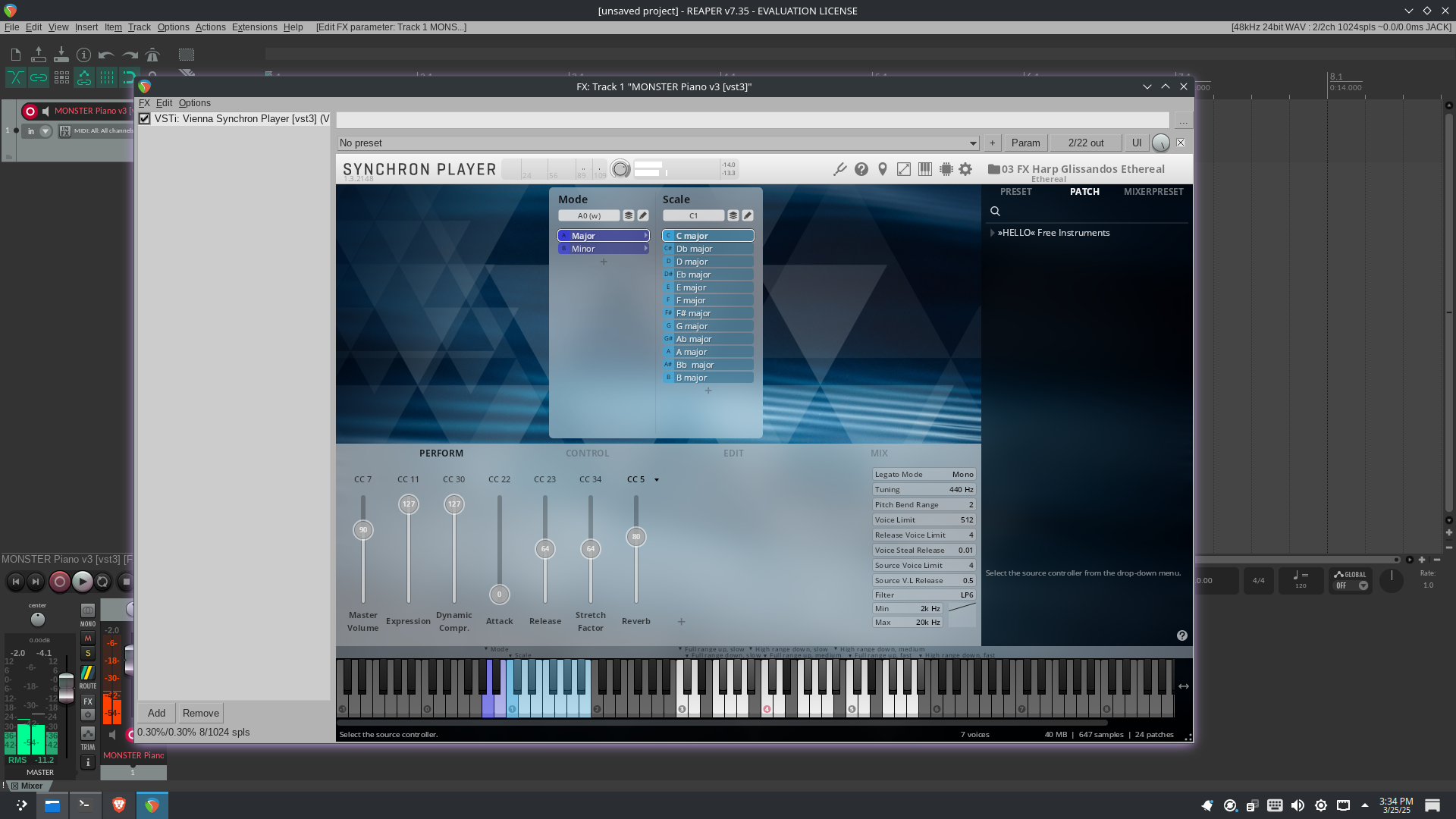Screen dimensions: 1456x819
Task: Expand the Minor mode arrow
Action: (646, 249)
